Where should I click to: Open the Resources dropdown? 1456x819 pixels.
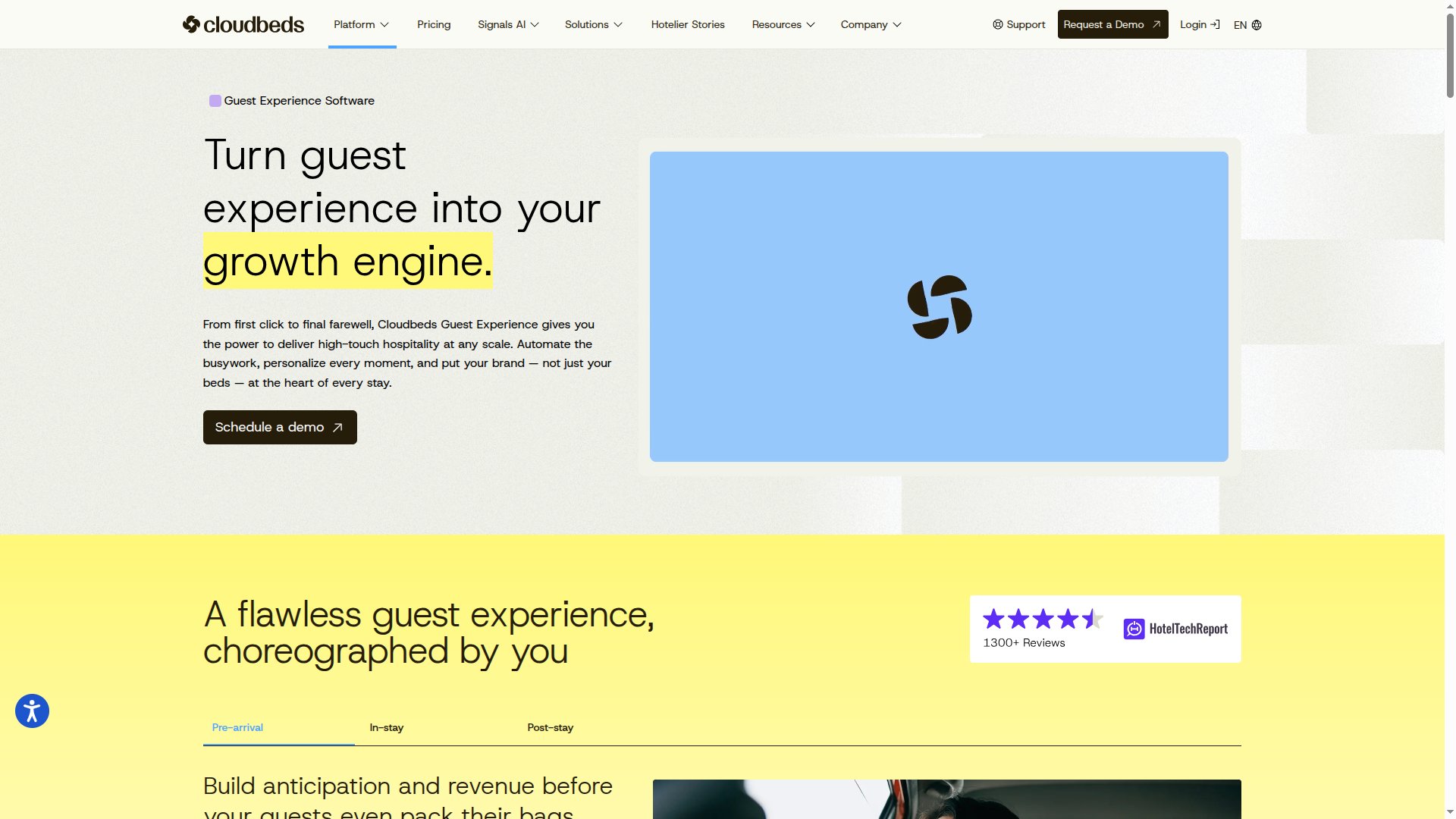coord(783,24)
